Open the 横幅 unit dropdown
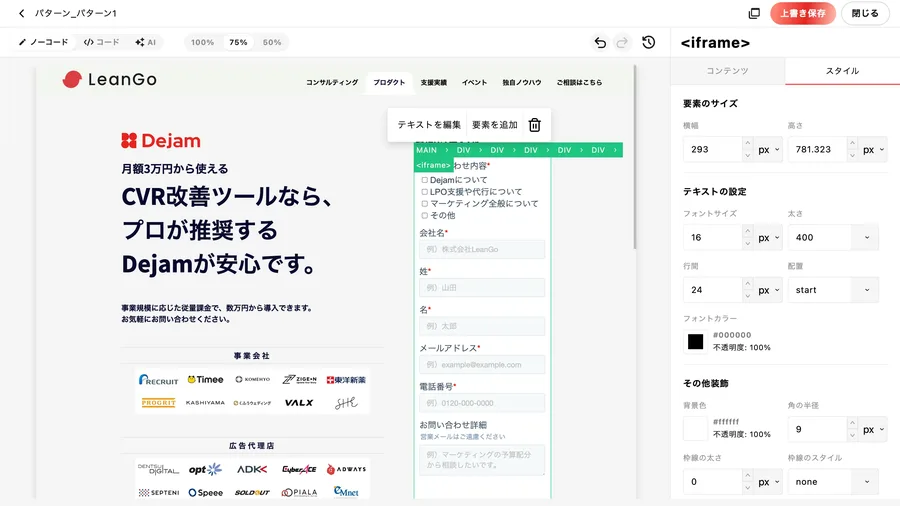The image size is (900, 506). click(769, 150)
